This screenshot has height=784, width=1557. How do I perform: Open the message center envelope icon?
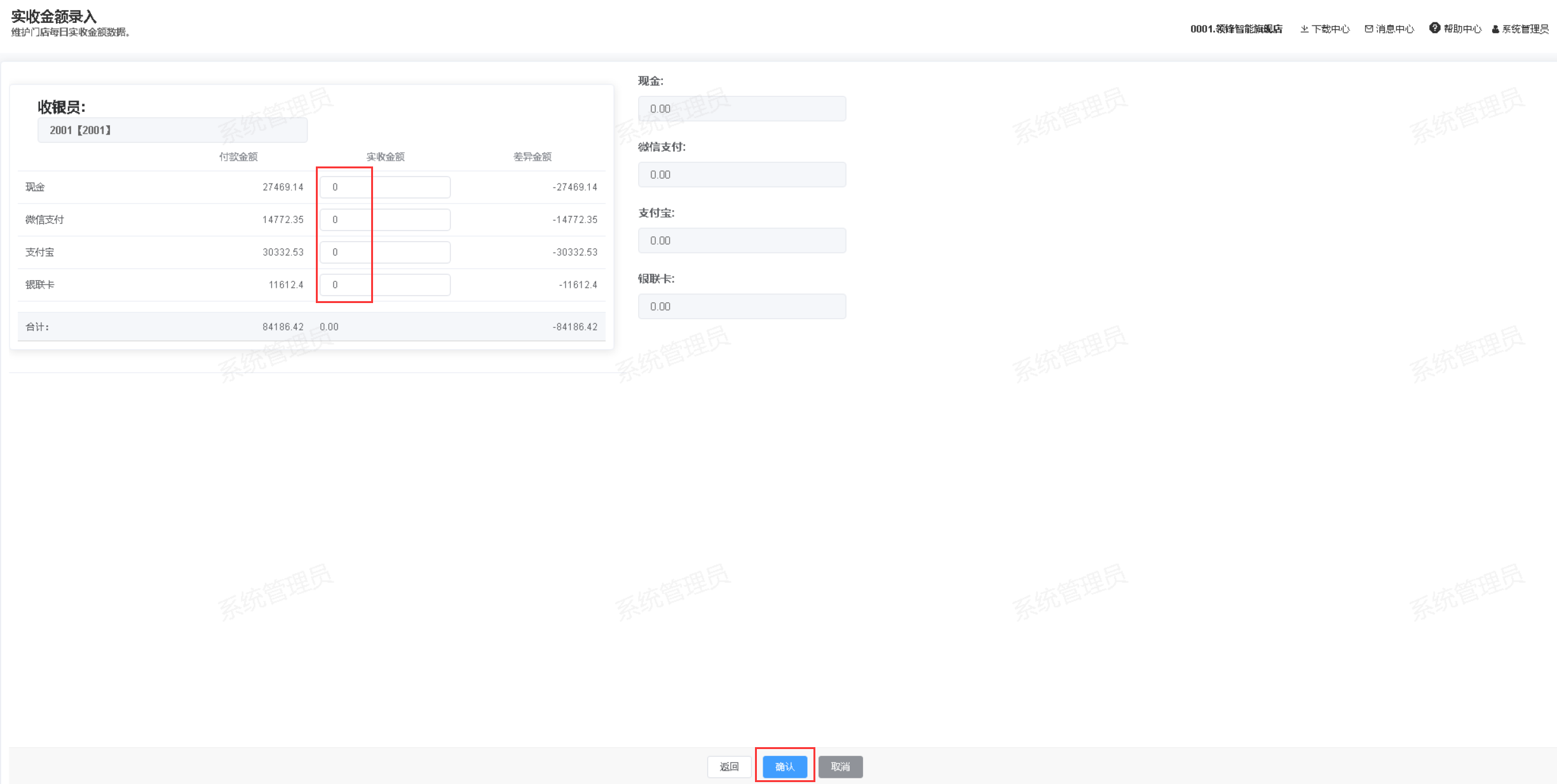tap(1369, 29)
